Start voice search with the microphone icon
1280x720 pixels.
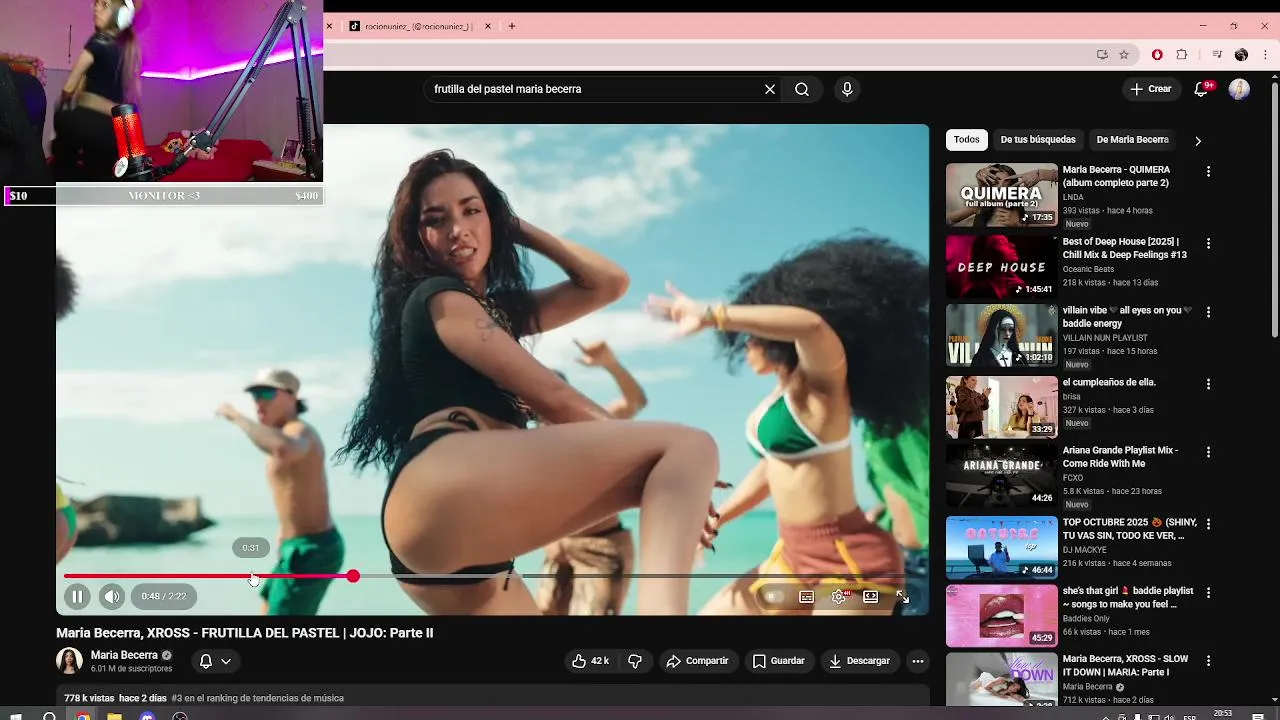847,89
